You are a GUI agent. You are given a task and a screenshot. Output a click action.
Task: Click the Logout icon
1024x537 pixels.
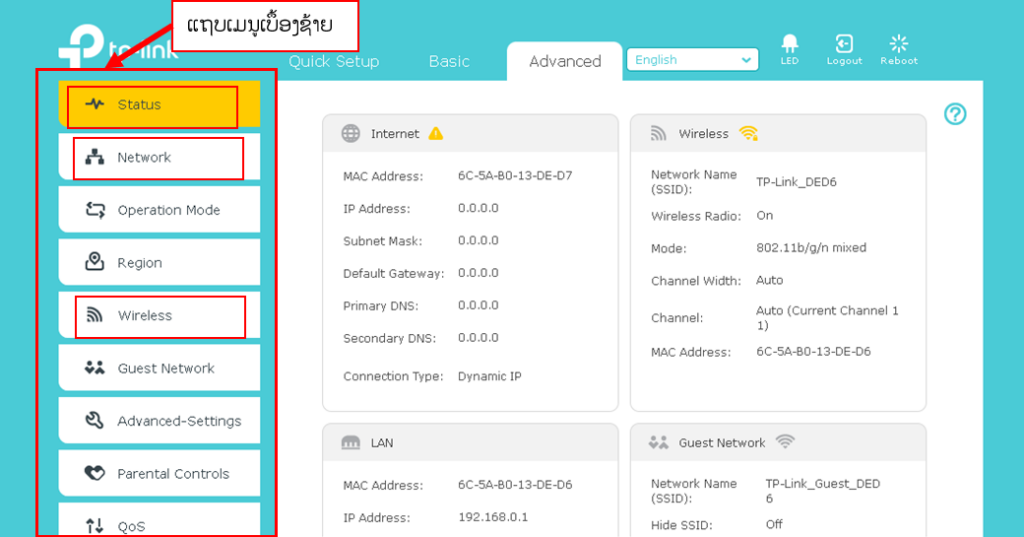click(x=844, y=44)
